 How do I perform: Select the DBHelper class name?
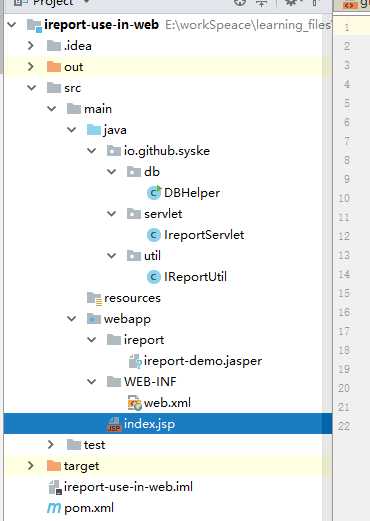tap(192, 193)
